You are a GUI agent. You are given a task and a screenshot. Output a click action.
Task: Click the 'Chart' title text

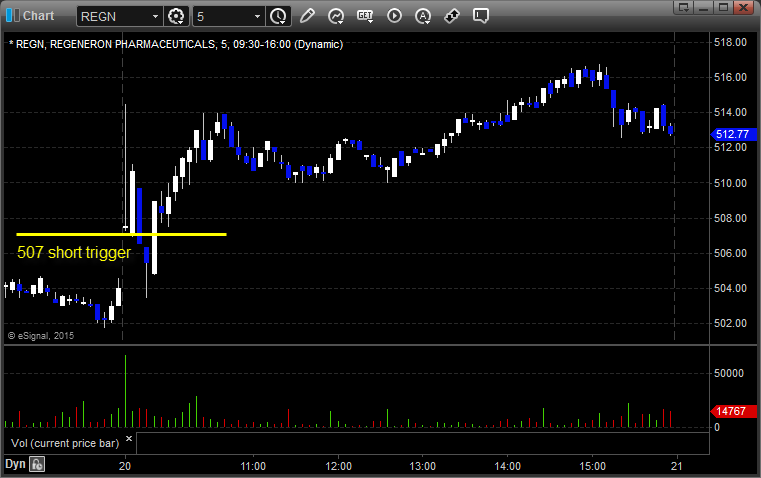tap(39, 16)
